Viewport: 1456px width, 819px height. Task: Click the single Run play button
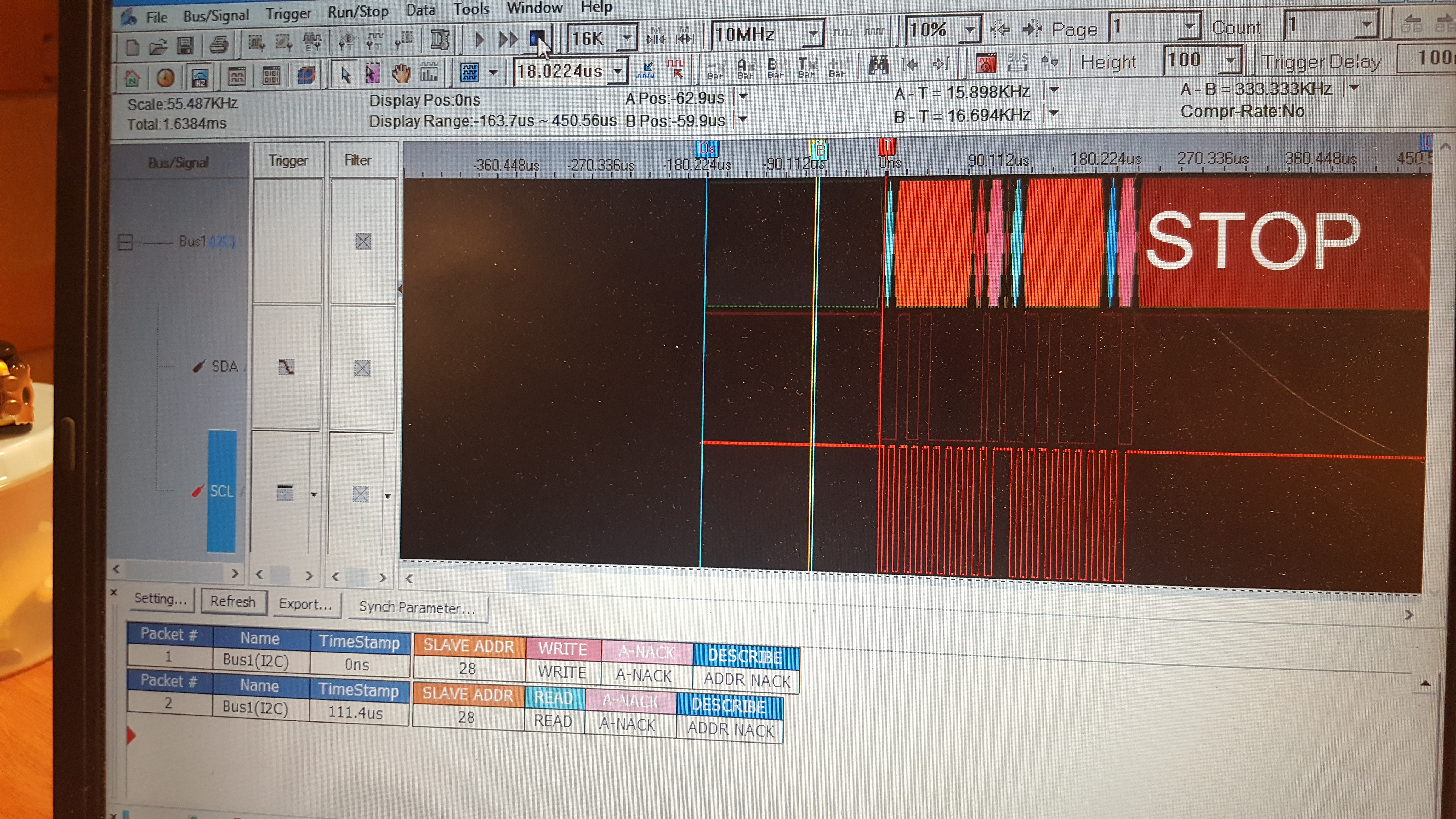click(479, 39)
